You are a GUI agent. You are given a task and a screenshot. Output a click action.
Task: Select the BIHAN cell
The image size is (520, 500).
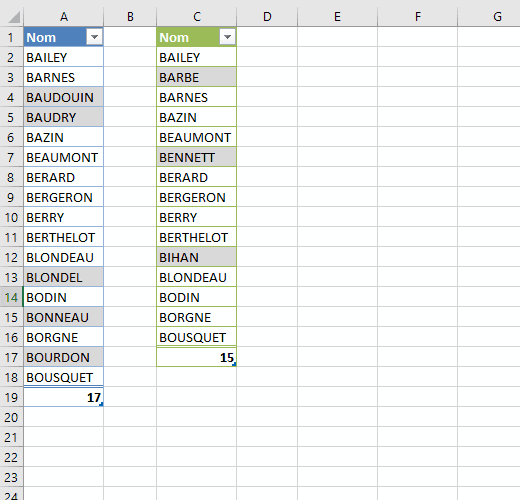197,257
